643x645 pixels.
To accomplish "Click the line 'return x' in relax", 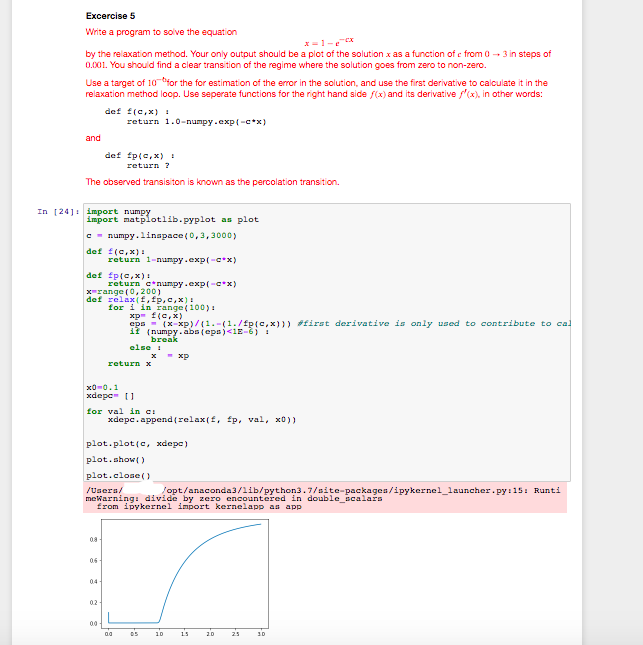I will pos(129,364).
